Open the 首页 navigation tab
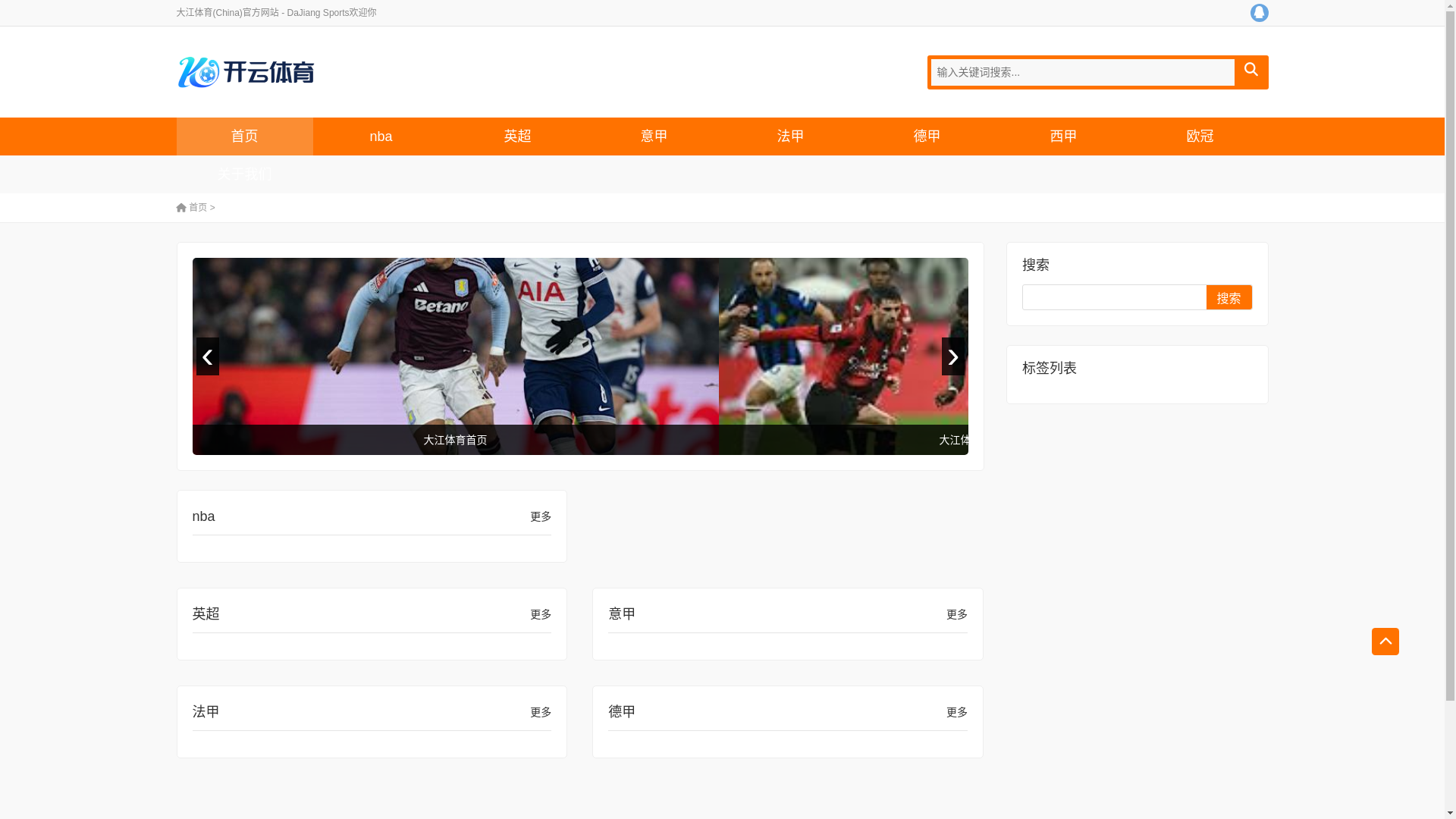The height and width of the screenshot is (819, 1456). (x=244, y=136)
